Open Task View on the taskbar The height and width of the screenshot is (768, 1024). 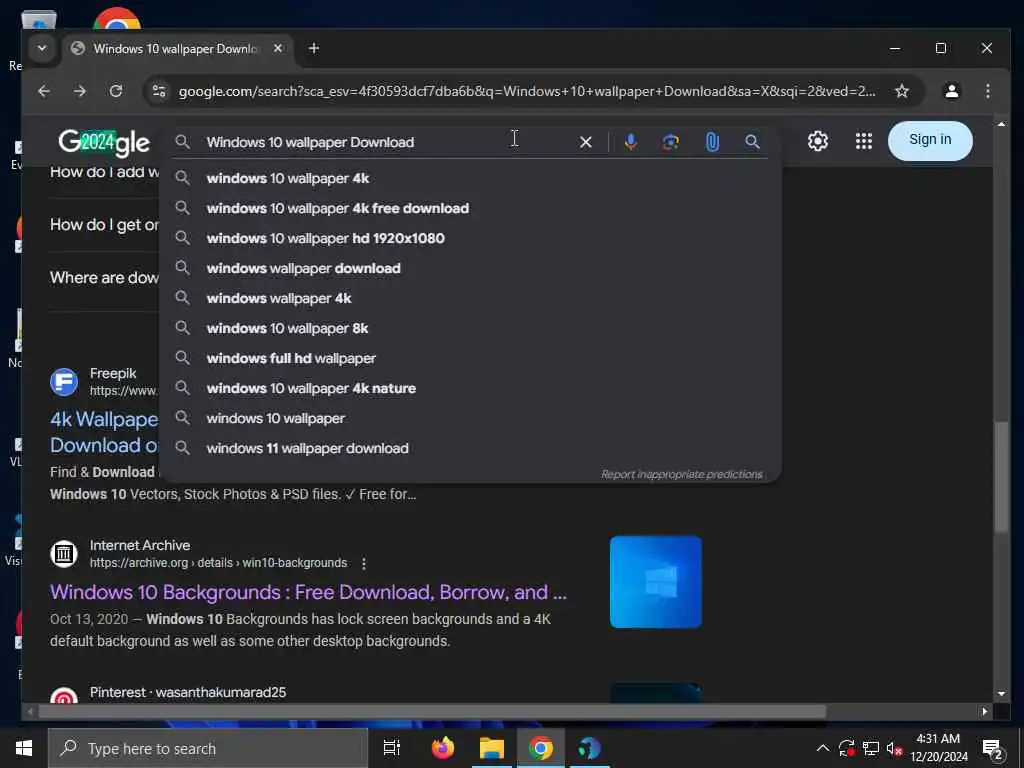(392, 748)
